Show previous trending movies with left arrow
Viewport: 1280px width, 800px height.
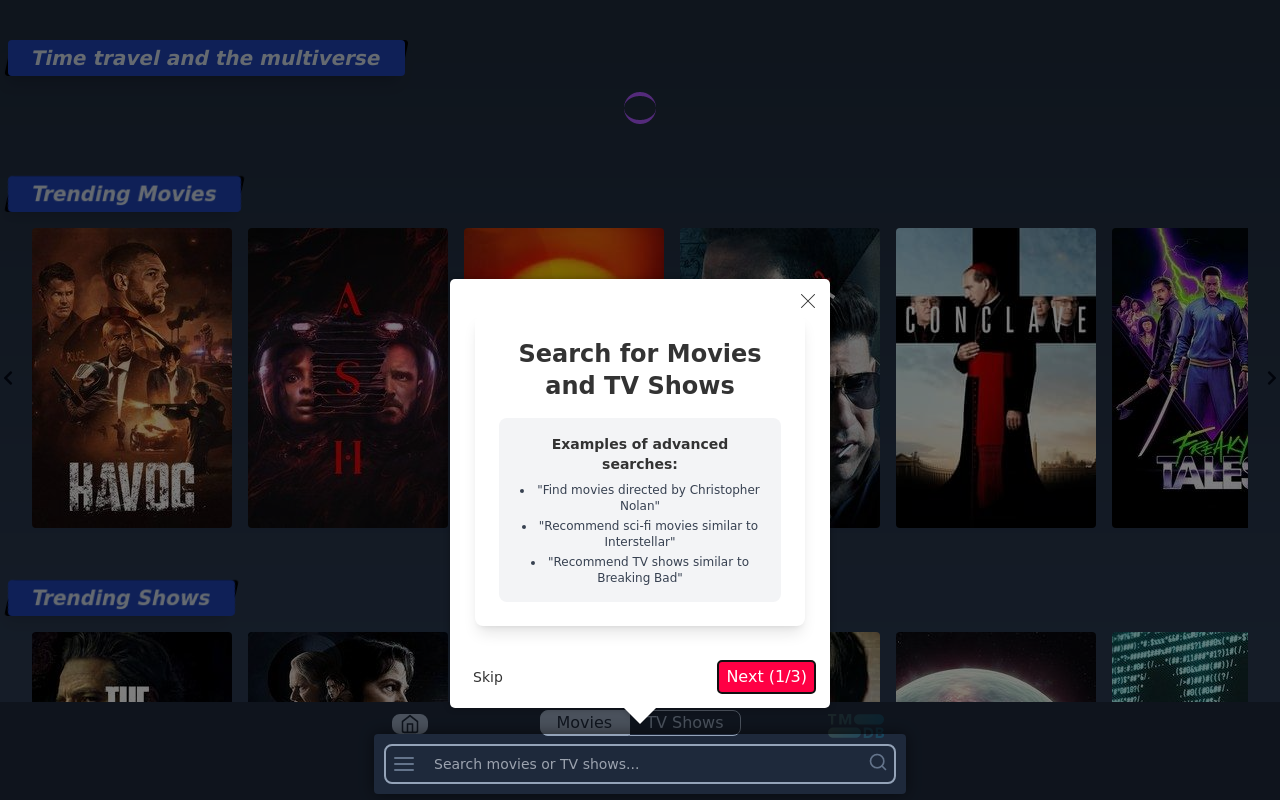[x=8, y=378]
